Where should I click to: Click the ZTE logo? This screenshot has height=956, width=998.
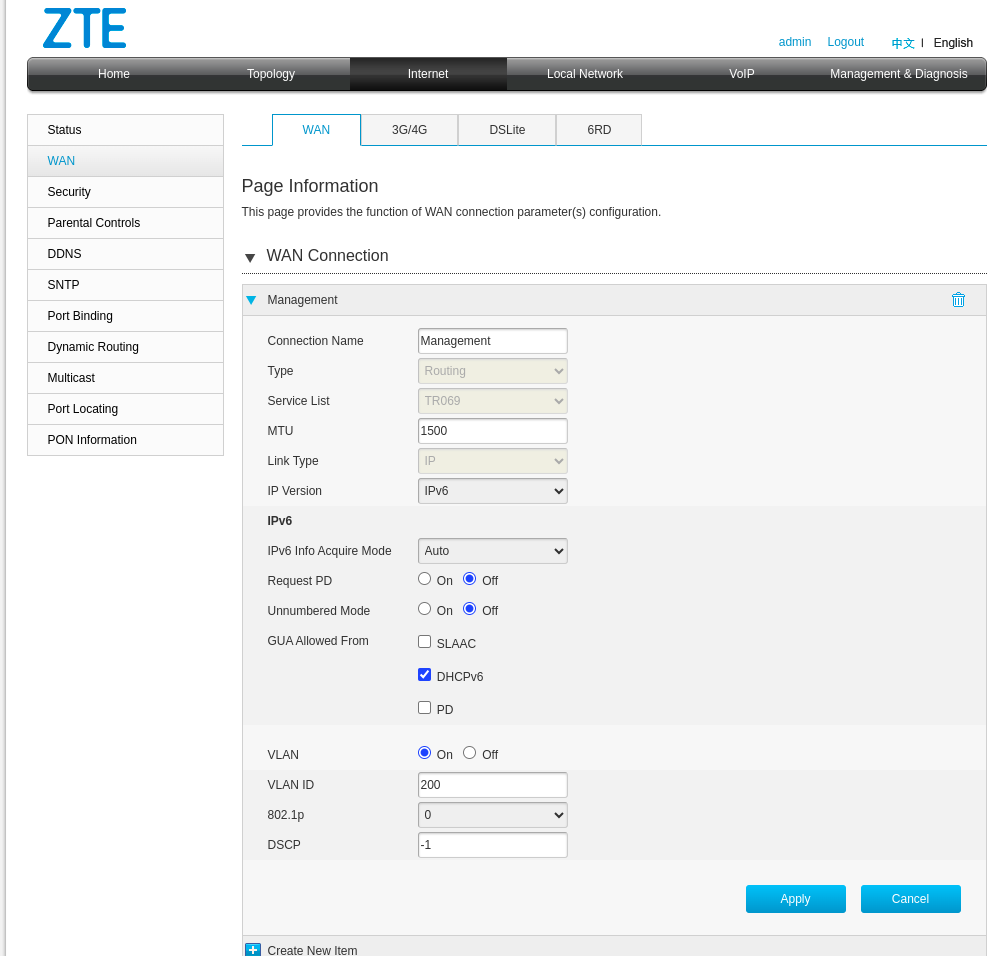[x=84, y=28]
